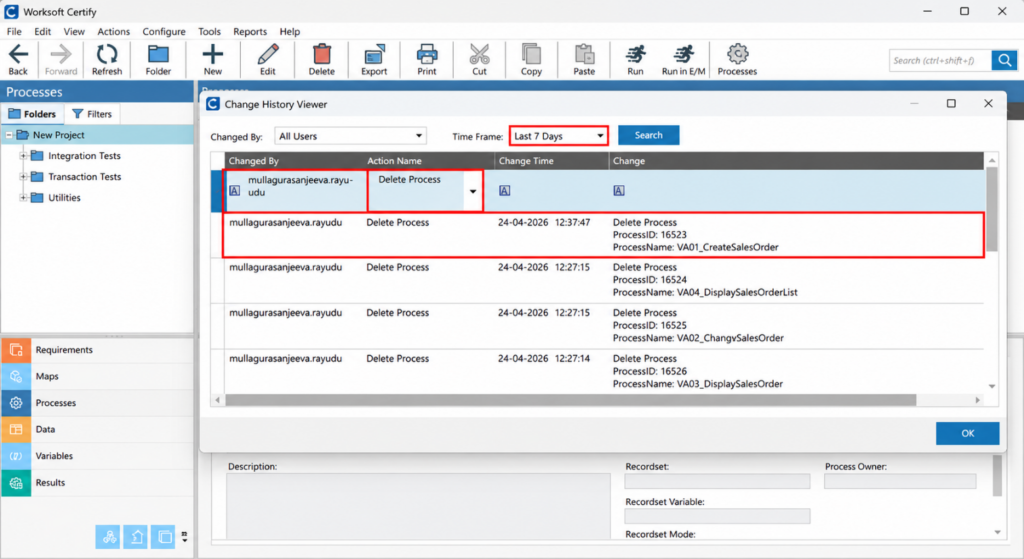This screenshot has height=559, width=1024.
Task: Click the Paste clipboard icon
Action: pos(584,59)
